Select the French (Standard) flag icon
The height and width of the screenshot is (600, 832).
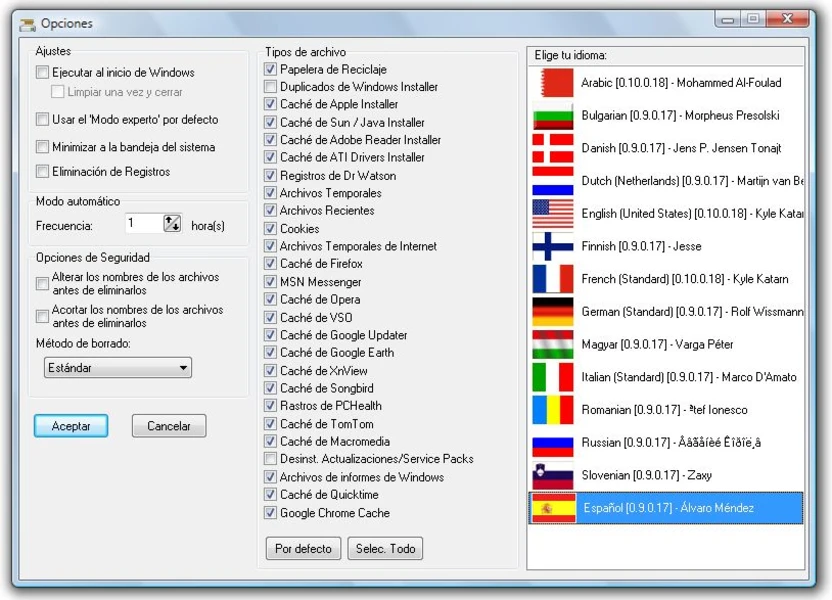pyautogui.click(x=553, y=279)
